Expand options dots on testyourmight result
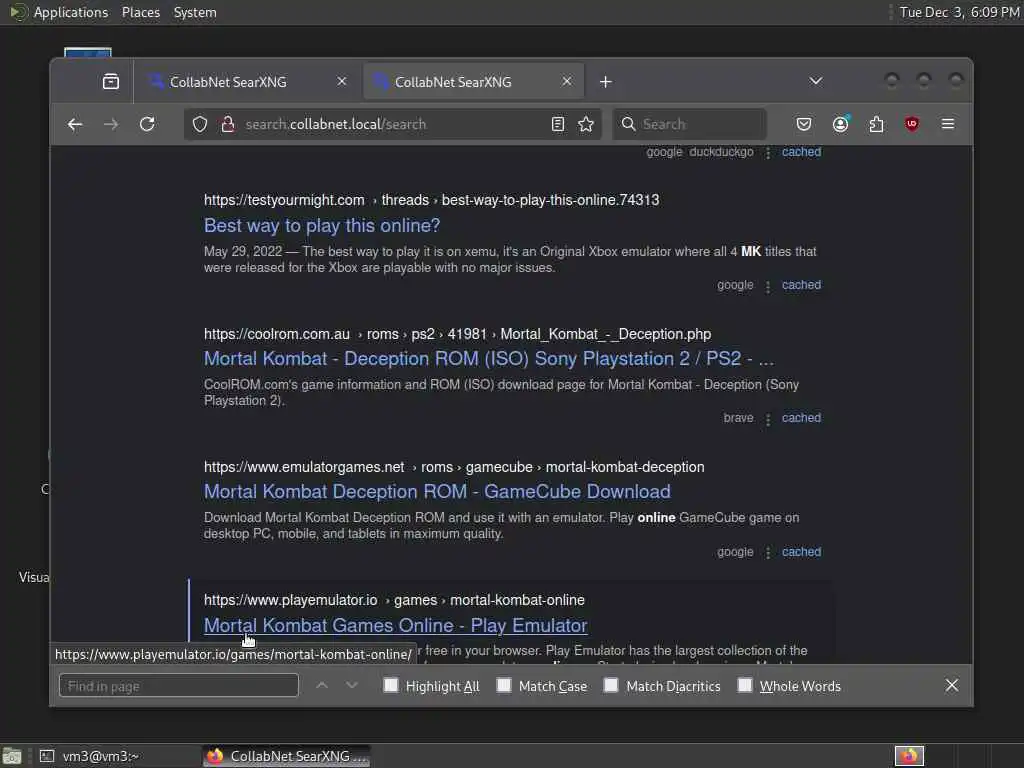This screenshot has height=768, width=1024. [768, 286]
